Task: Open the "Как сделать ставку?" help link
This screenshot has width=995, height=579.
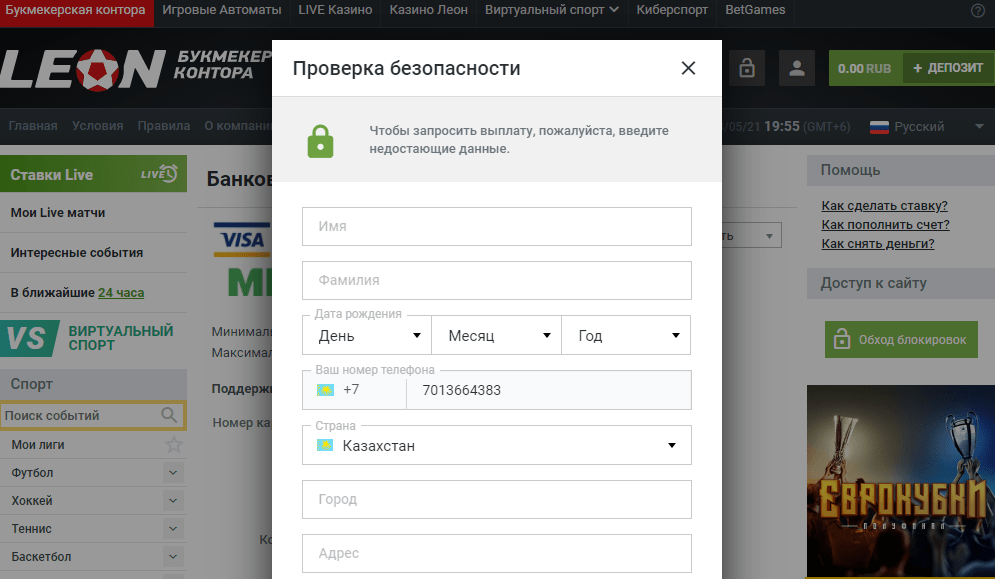Action: pyautogui.click(x=883, y=204)
